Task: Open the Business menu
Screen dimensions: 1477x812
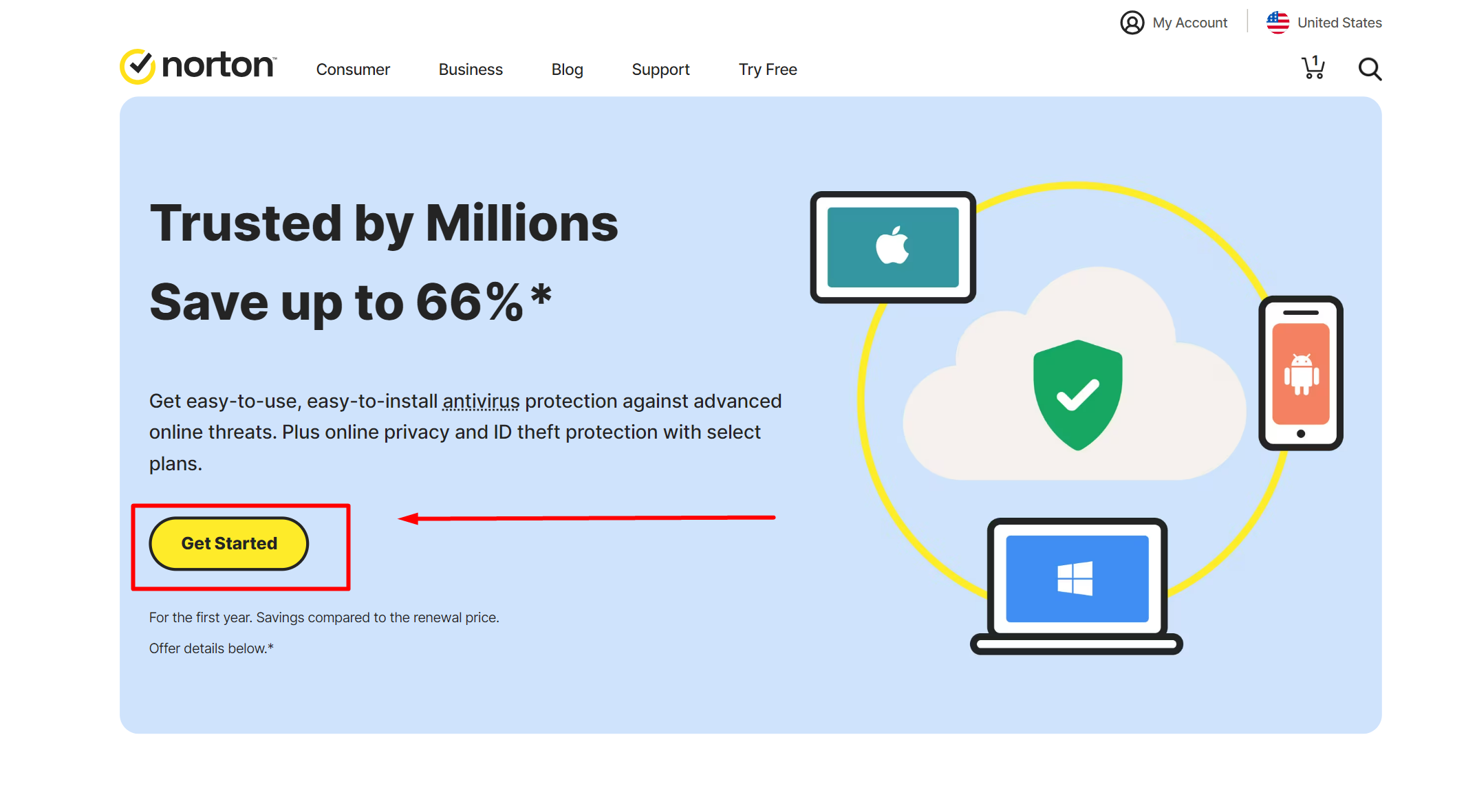Action: click(x=471, y=69)
